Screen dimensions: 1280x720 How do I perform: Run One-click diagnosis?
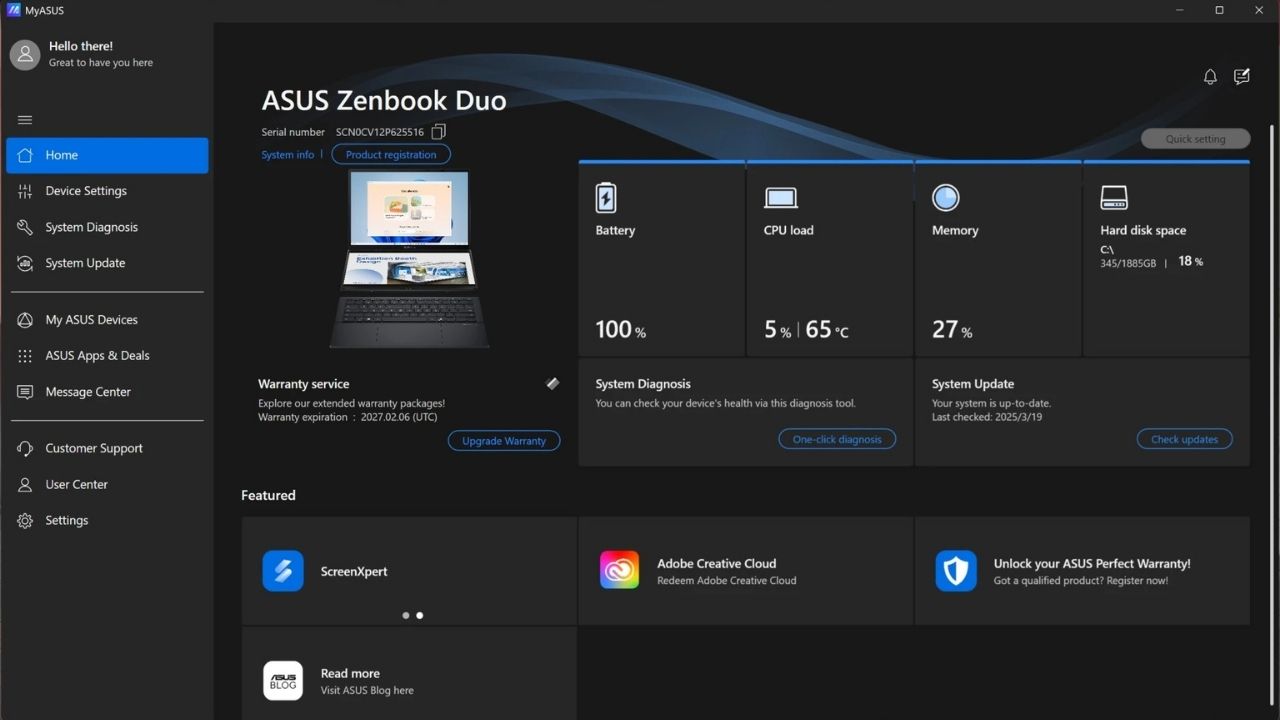pos(837,438)
